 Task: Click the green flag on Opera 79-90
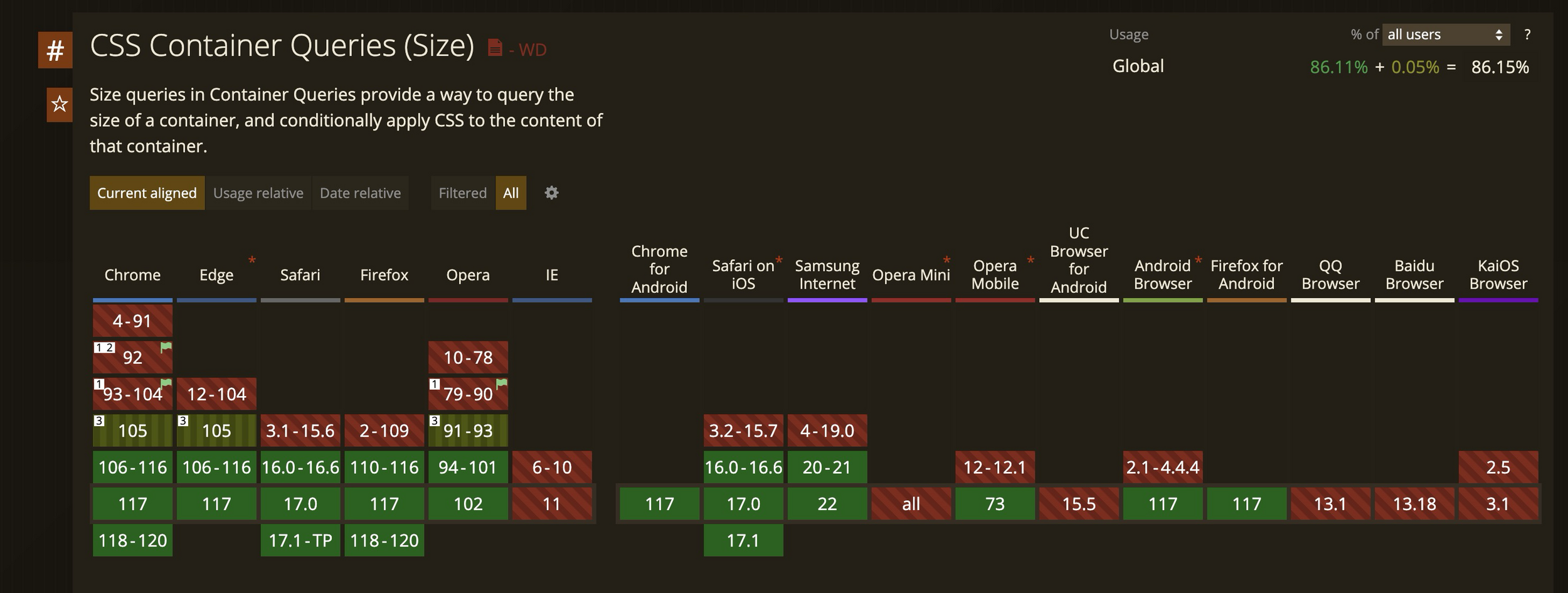coord(502,383)
